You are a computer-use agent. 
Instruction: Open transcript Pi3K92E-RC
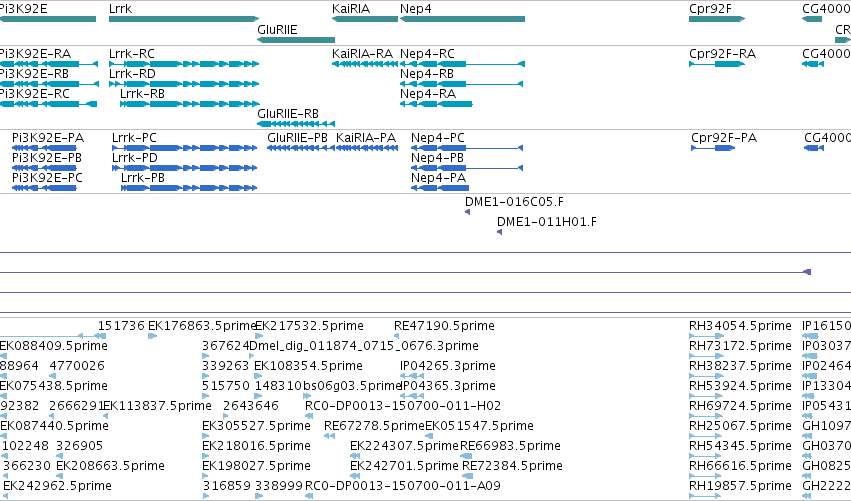tap(48, 104)
